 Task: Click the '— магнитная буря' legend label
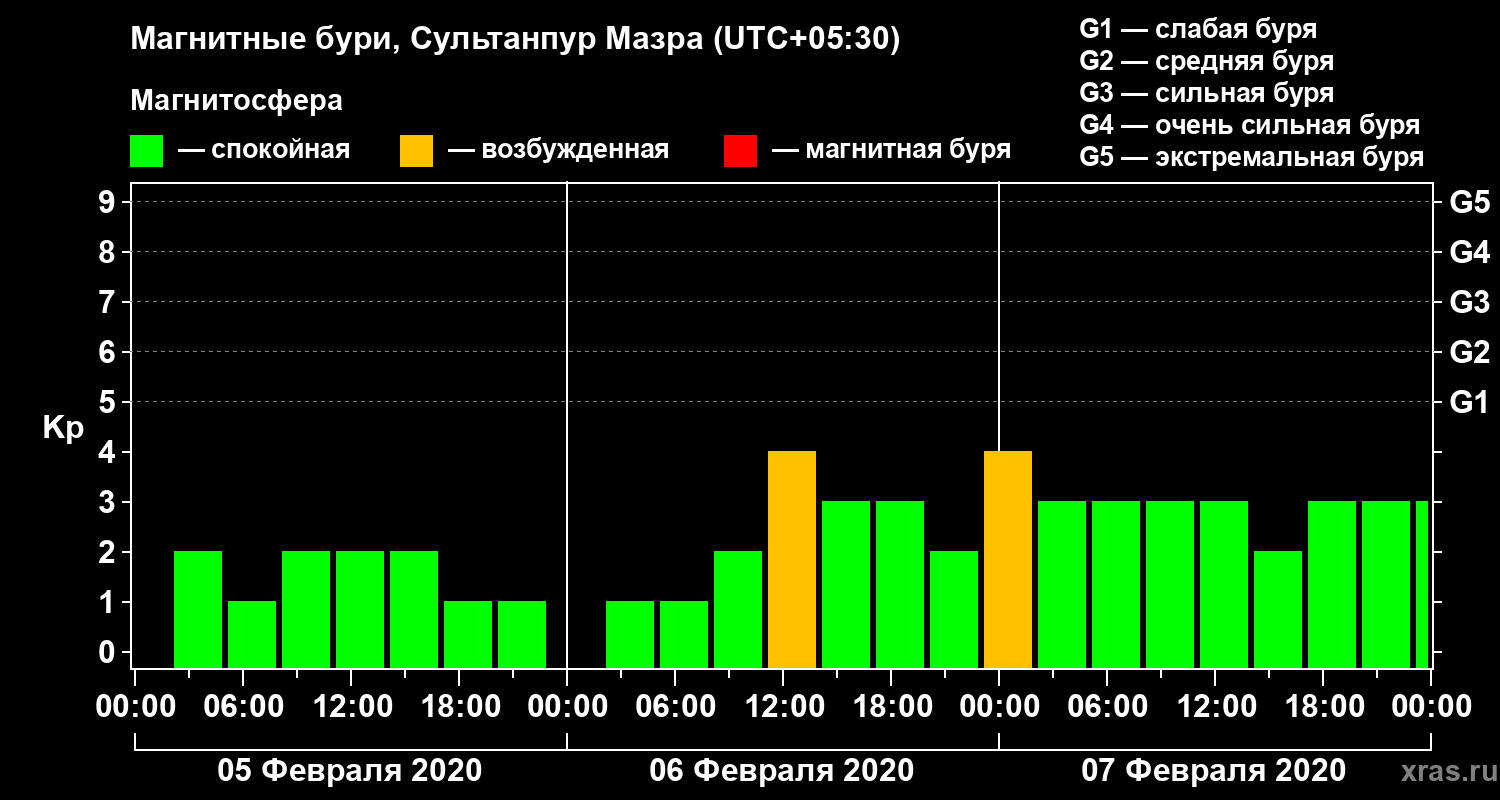point(892,150)
